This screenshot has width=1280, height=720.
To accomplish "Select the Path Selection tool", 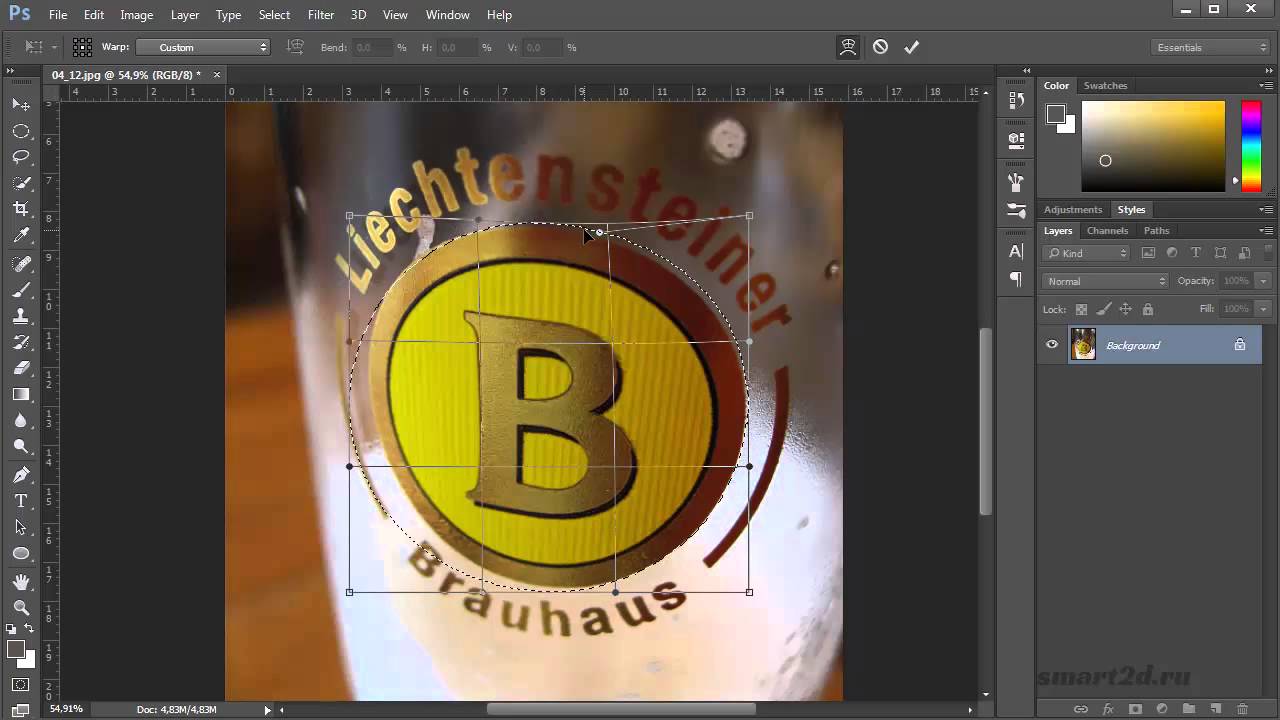I will tap(21, 527).
